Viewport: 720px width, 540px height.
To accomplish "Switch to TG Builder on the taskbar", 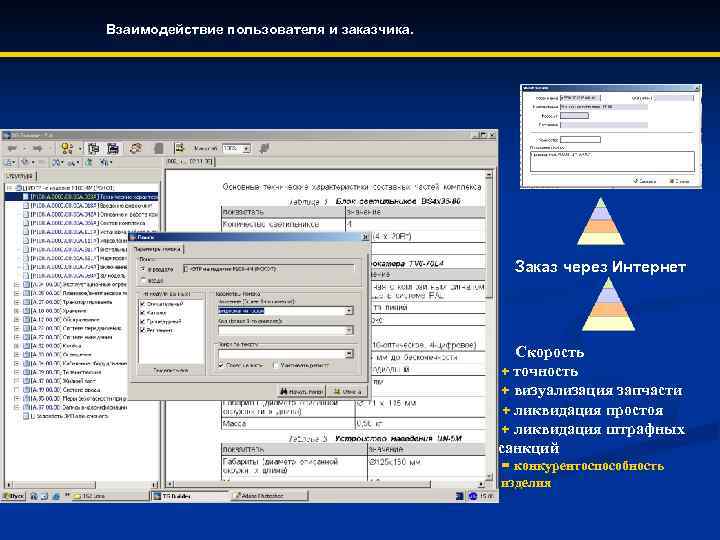I will click(189, 496).
